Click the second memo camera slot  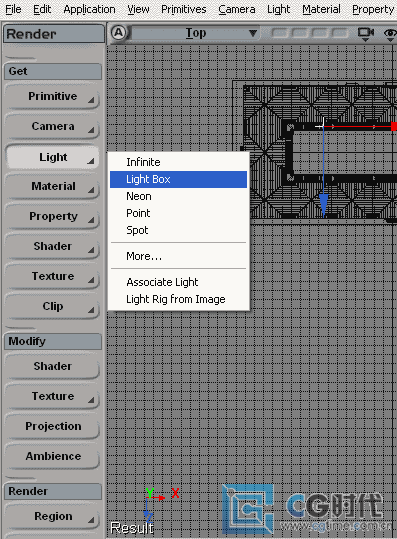(299, 33)
